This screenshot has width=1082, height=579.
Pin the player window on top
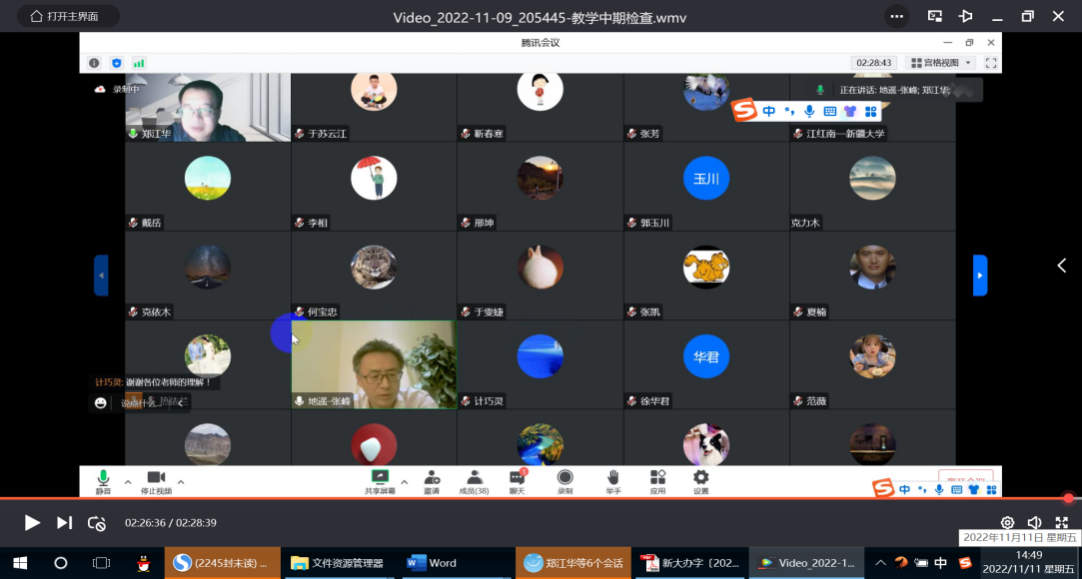(x=965, y=16)
